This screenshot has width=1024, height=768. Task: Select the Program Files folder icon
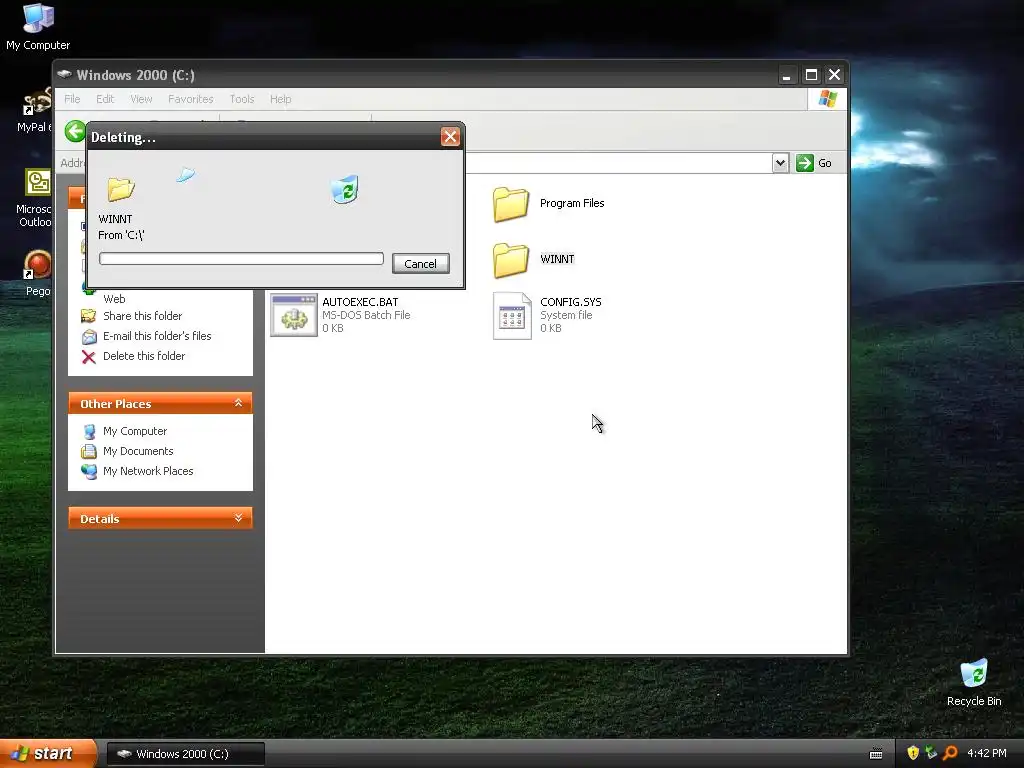[511, 204]
